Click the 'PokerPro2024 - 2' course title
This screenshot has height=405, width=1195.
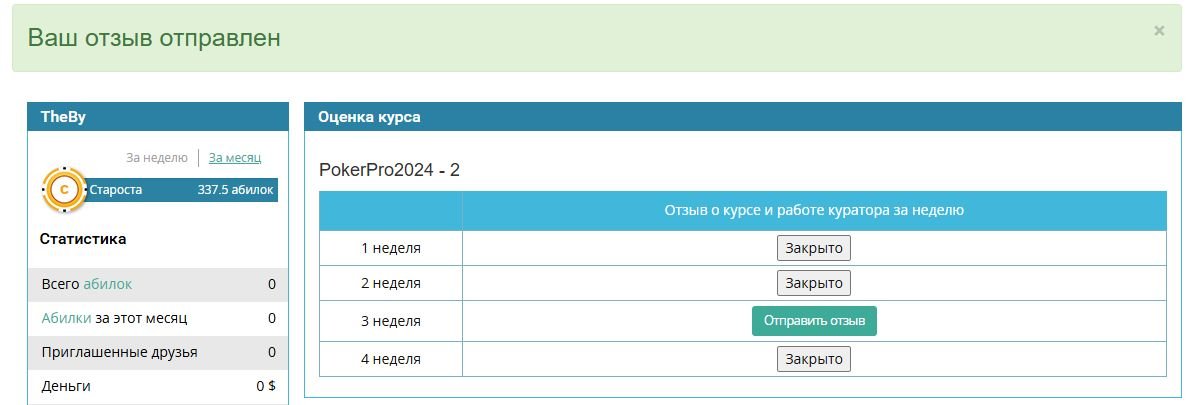(389, 170)
